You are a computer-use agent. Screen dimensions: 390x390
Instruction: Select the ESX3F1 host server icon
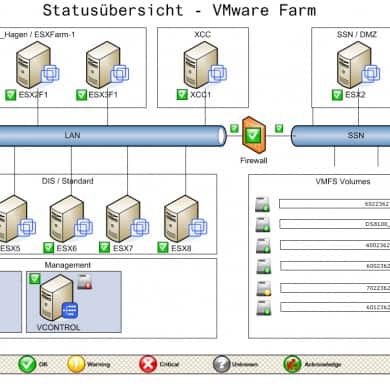(x=107, y=65)
